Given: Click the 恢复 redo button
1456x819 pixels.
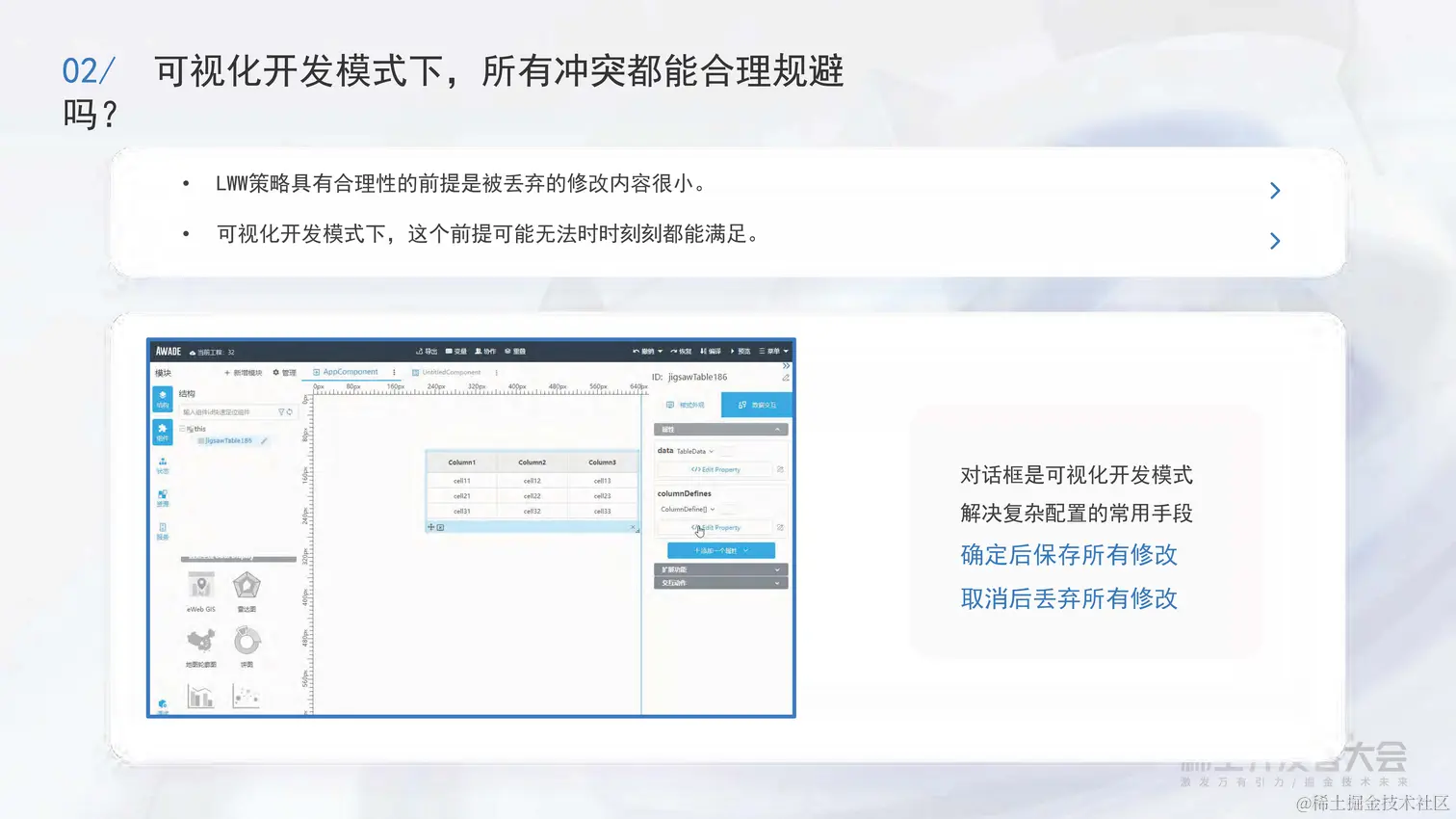Looking at the screenshot, I should tap(681, 352).
